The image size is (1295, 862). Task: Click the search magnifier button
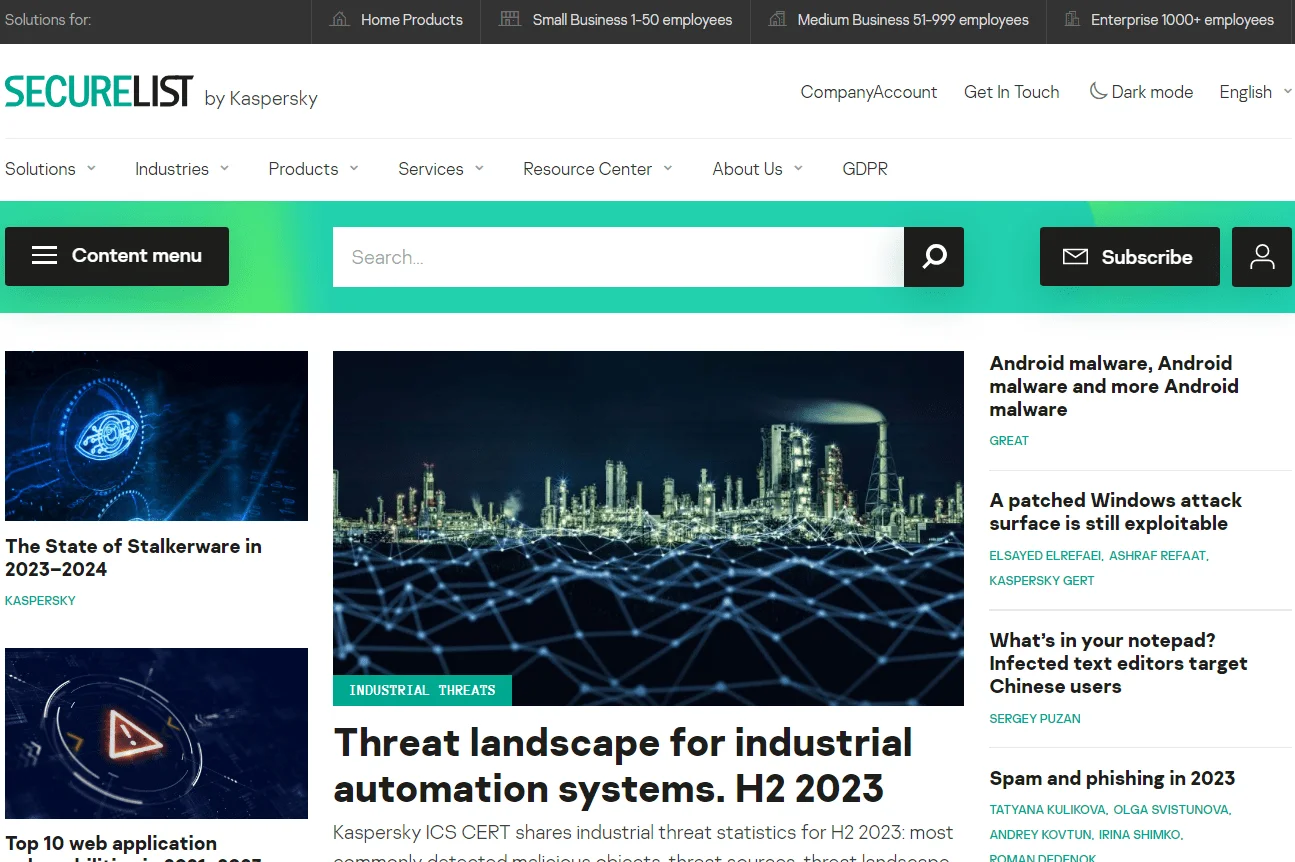934,257
